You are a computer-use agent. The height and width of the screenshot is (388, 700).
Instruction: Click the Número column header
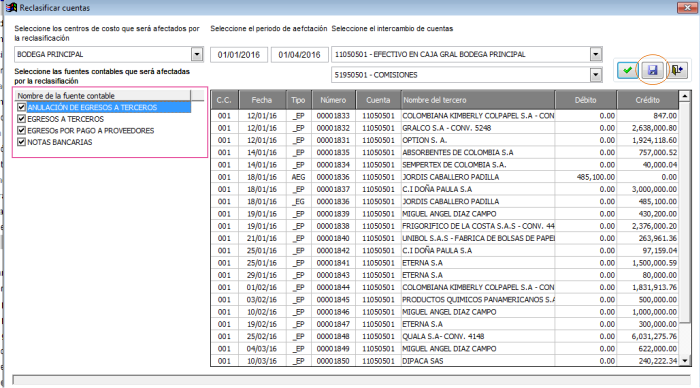333,100
